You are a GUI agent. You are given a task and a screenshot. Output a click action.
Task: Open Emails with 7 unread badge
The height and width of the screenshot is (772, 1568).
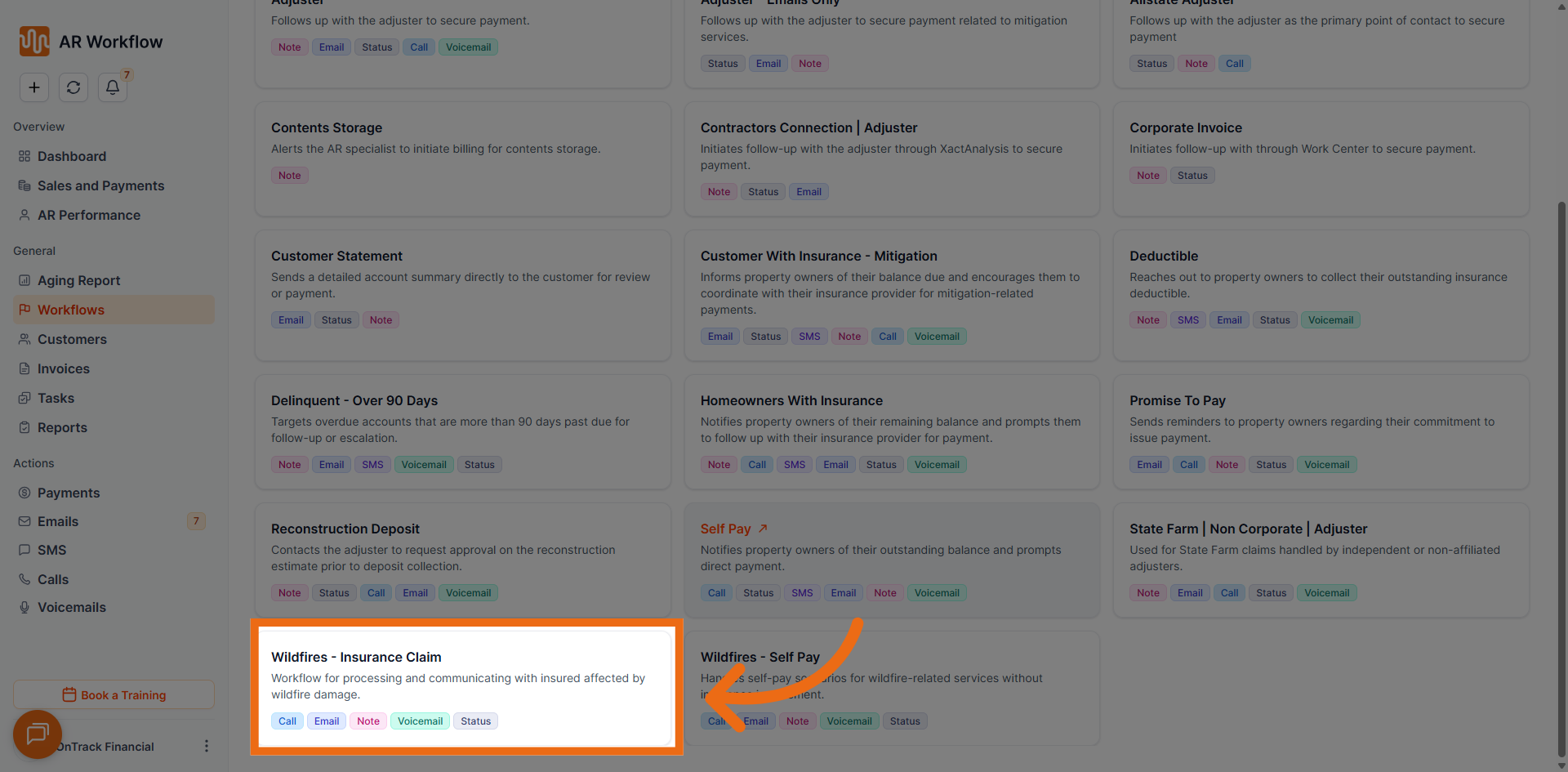pos(58,521)
